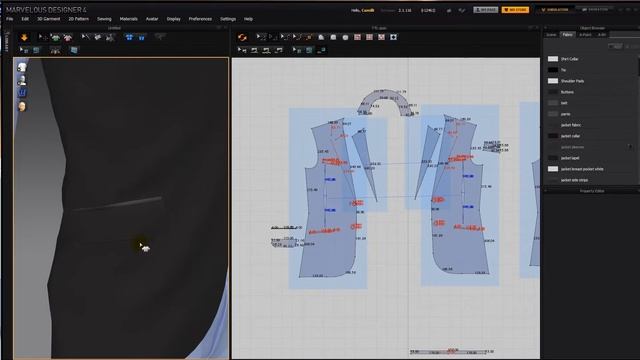Click the third red grid icon

[381, 37]
